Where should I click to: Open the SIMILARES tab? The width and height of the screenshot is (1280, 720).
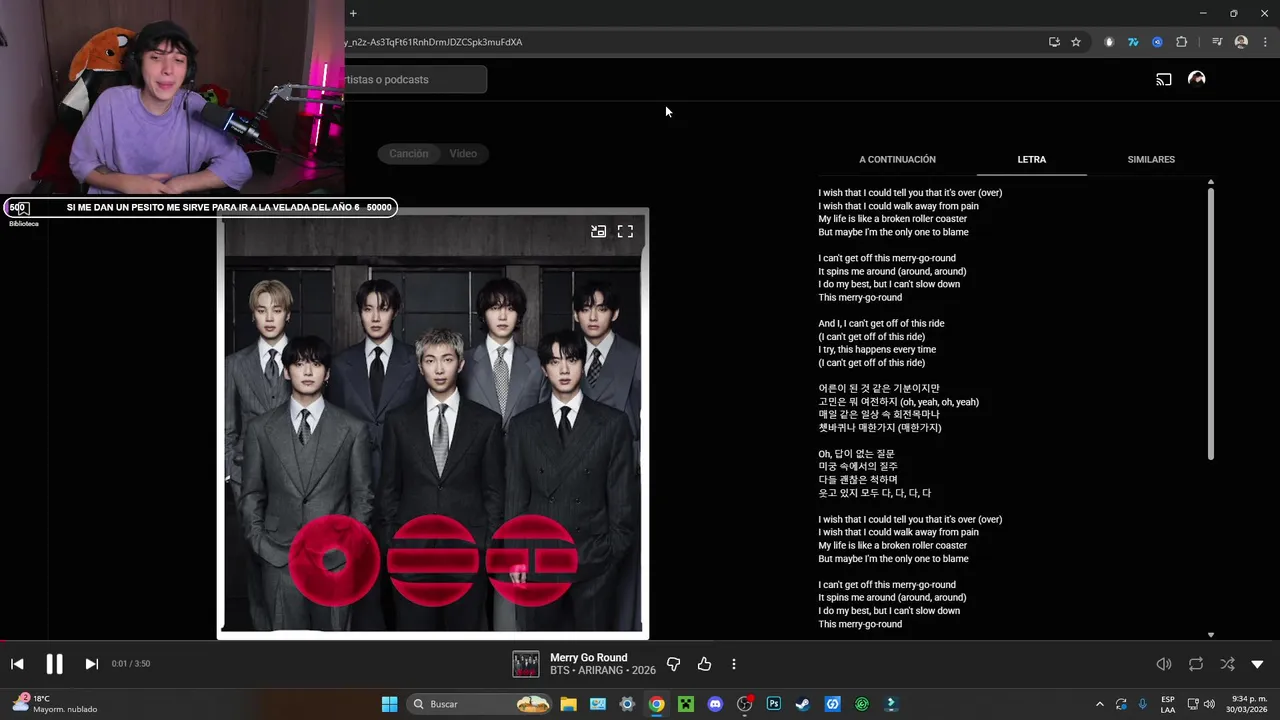(1151, 160)
